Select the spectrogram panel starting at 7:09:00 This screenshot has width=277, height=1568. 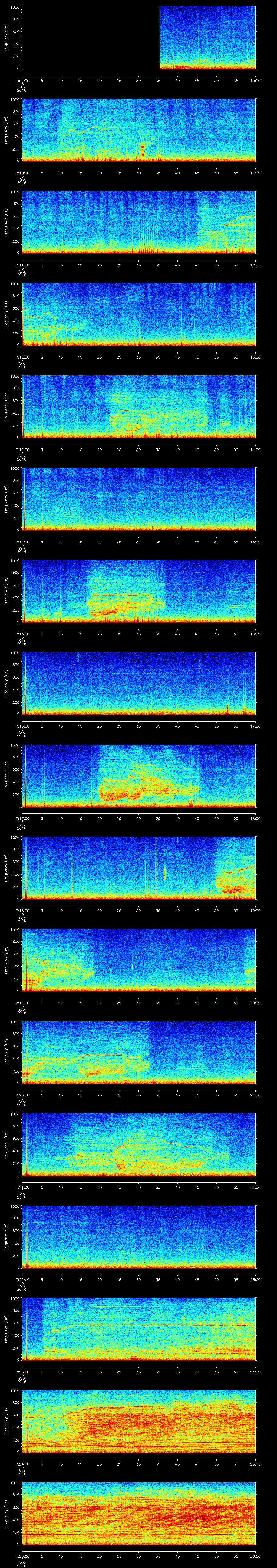(x=139, y=38)
